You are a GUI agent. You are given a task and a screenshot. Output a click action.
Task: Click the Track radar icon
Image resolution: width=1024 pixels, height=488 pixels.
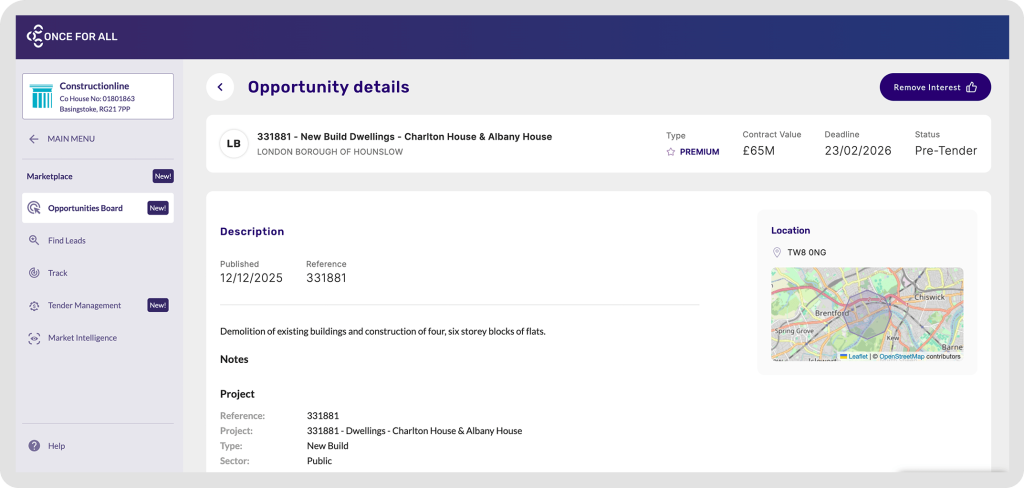click(x=34, y=273)
